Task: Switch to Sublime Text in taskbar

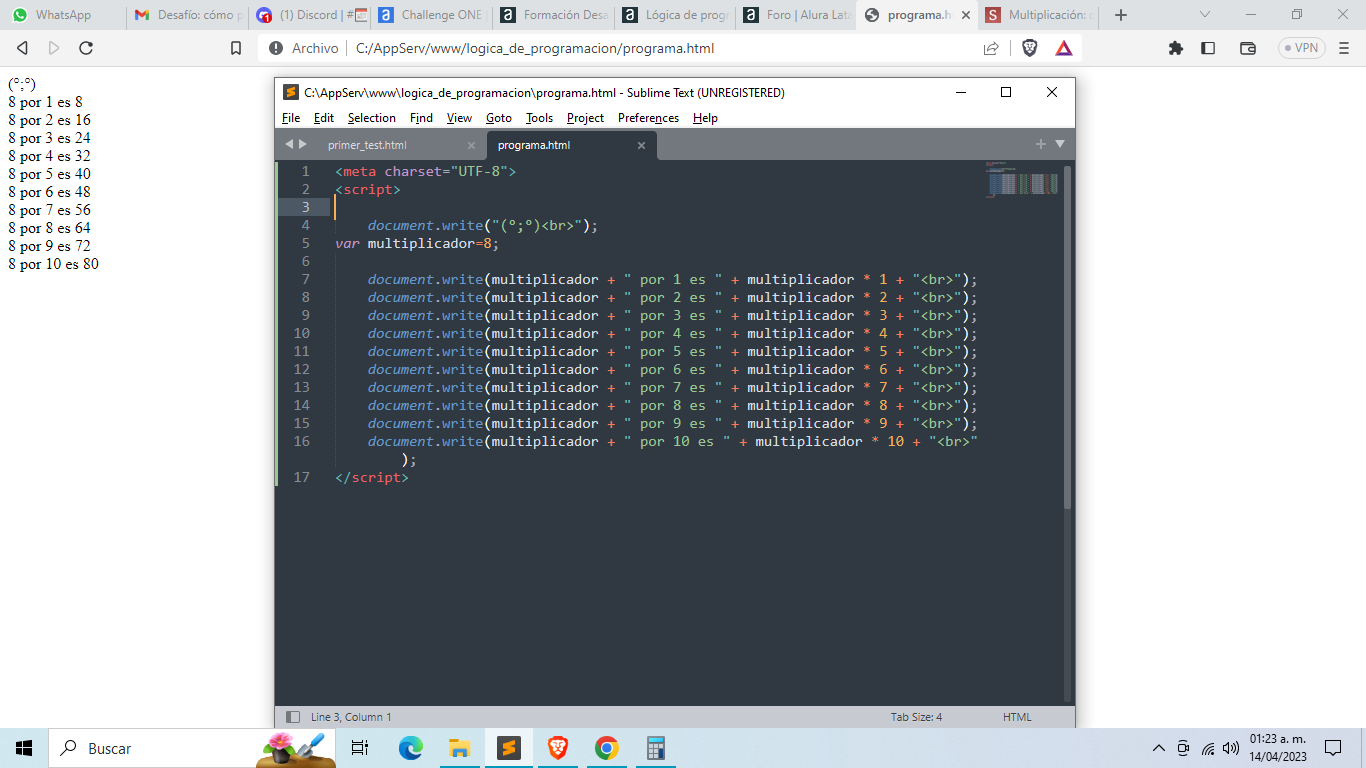Action: [x=509, y=748]
